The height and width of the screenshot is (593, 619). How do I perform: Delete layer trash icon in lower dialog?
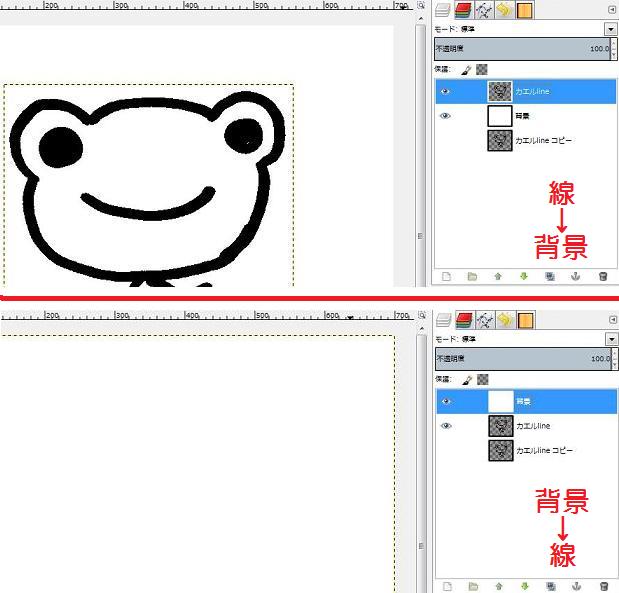click(603, 586)
